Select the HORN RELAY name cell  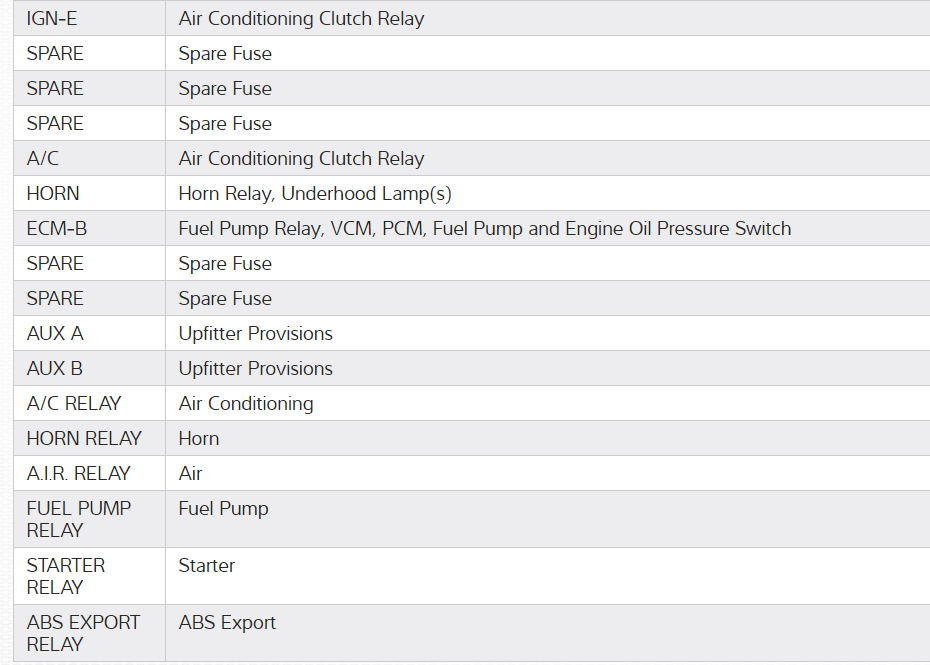point(84,439)
